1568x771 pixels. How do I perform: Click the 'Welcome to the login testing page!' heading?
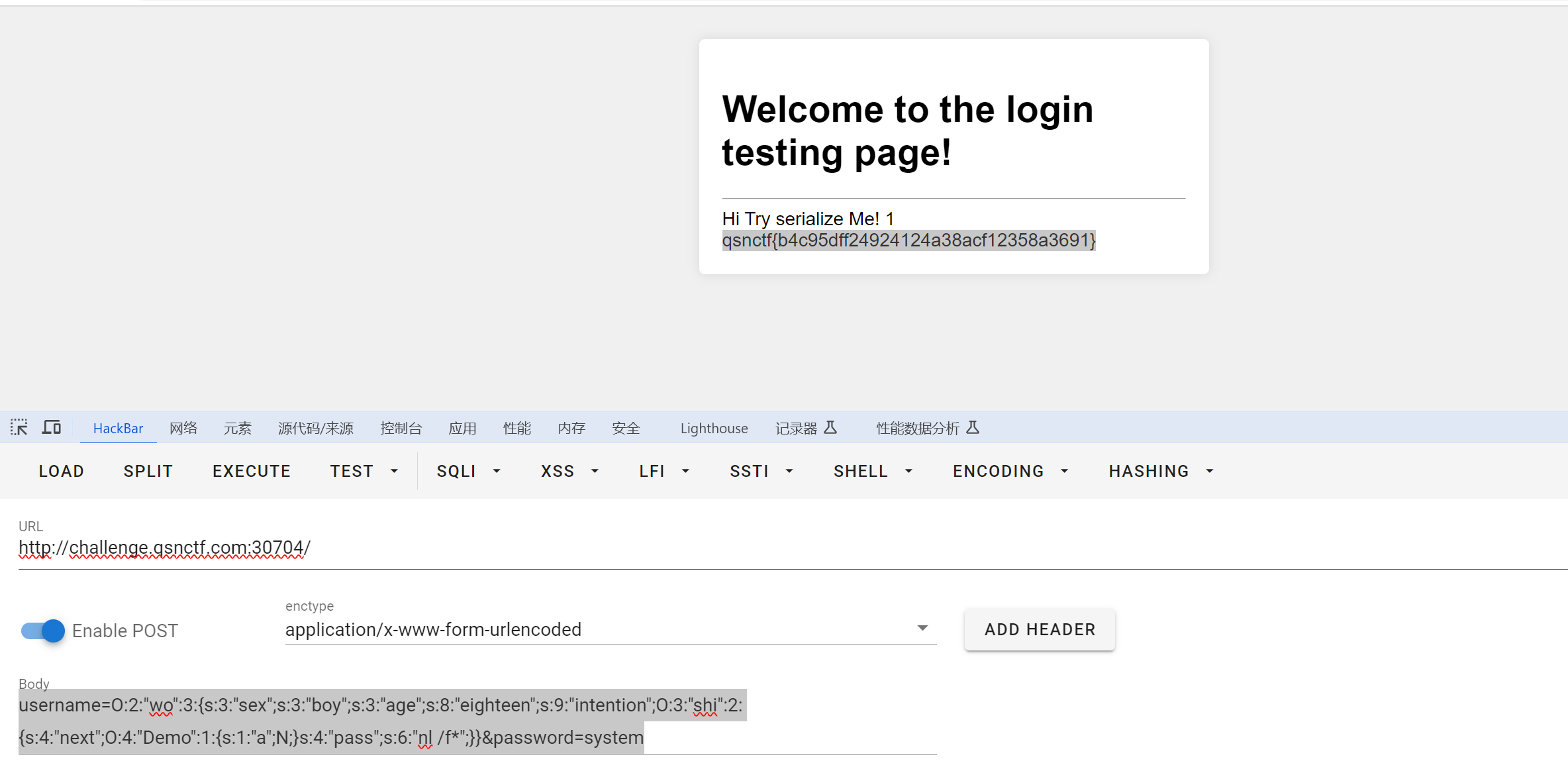tap(907, 130)
